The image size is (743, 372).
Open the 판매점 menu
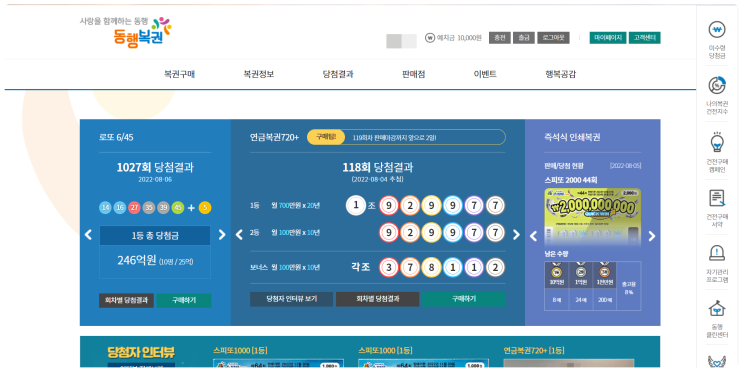coord(413,74)
